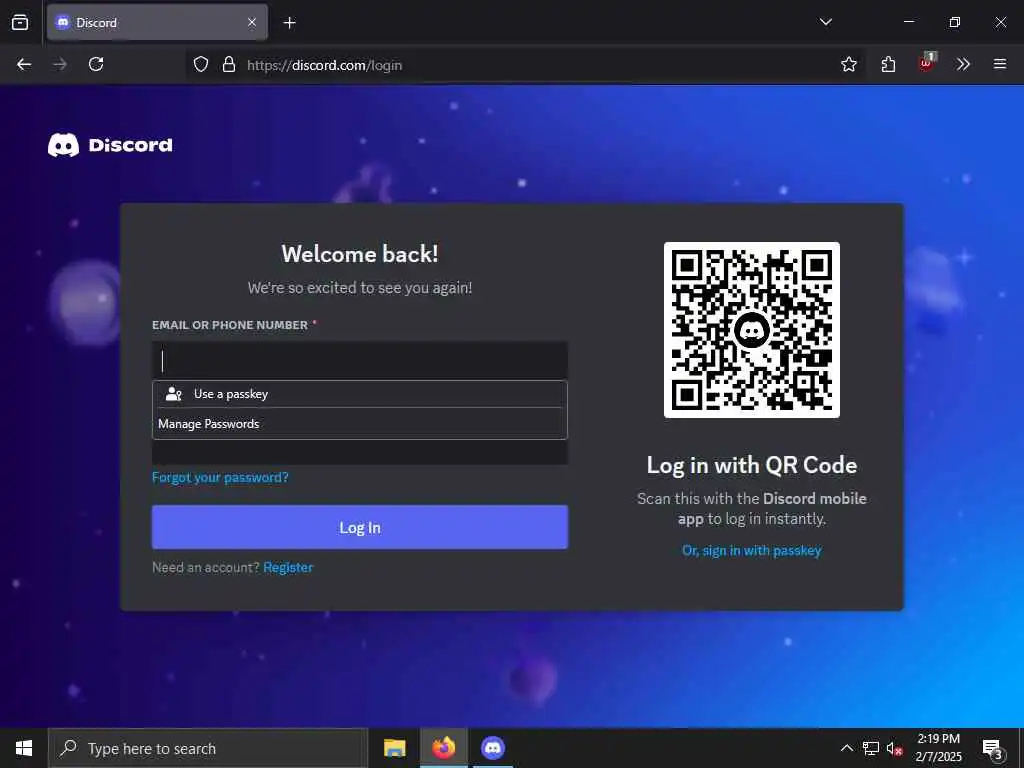View site security padlock info
Image resolution: width=1024 pixels, height=768 pixels.
point(229,64)
